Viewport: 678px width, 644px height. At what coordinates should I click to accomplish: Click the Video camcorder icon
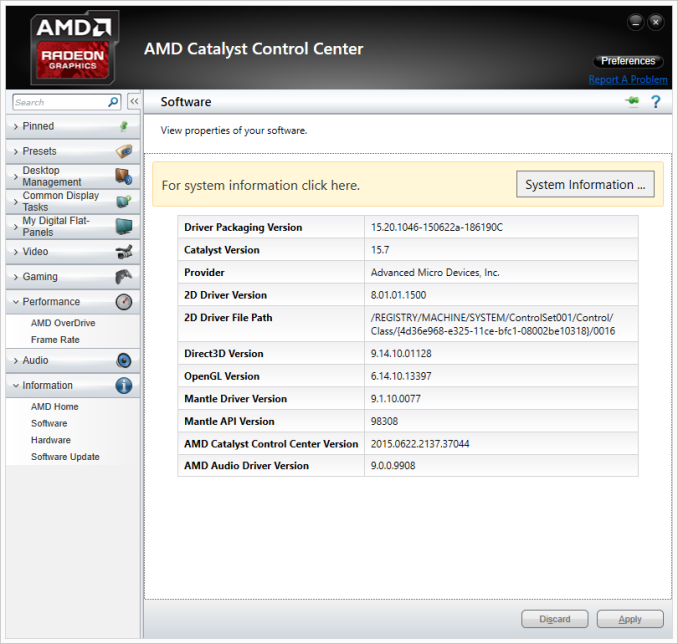[124, 252]
